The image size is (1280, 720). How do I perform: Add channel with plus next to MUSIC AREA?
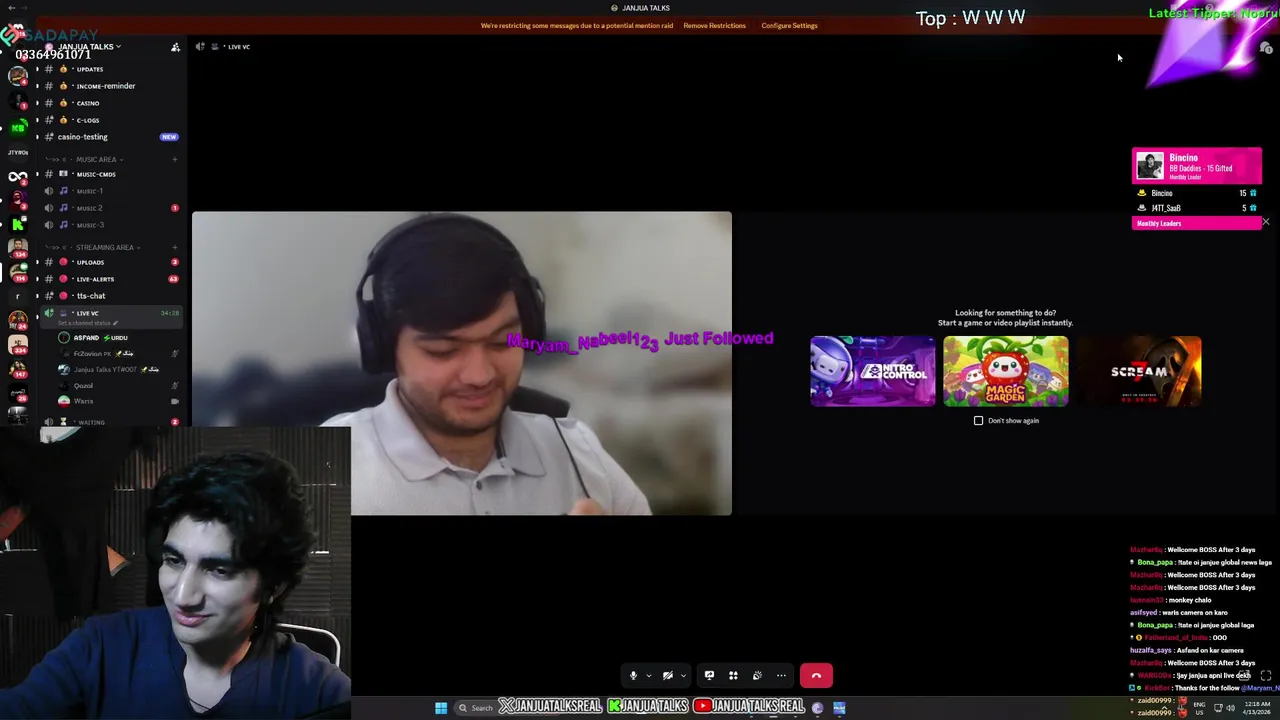(x=175, y=159)
